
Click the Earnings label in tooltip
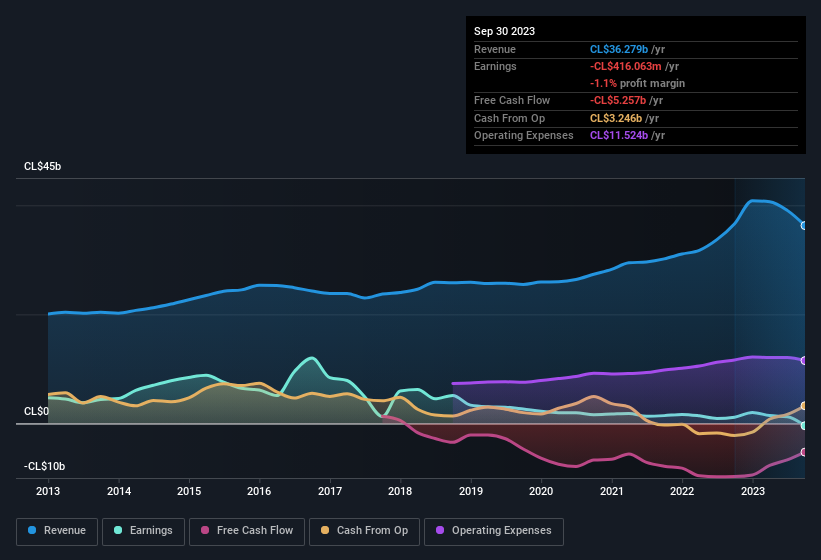495,66
